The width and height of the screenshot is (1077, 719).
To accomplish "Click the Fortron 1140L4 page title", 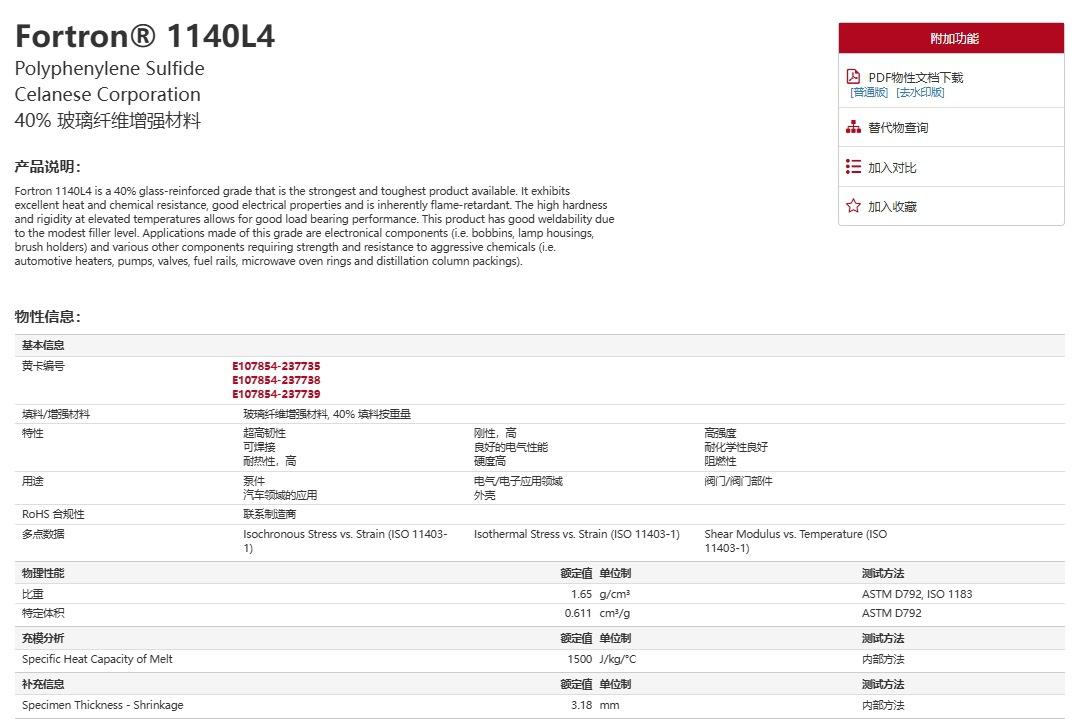I will (145, 36).
